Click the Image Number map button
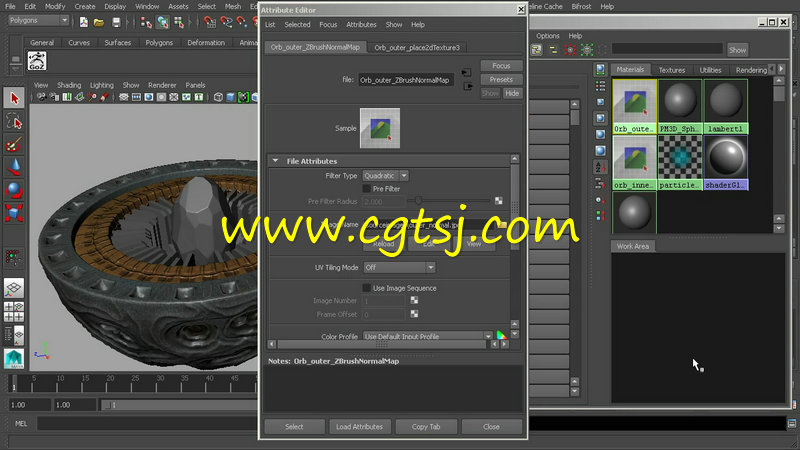Viewport: 800px width, 450px height. [x=414, y=301]
